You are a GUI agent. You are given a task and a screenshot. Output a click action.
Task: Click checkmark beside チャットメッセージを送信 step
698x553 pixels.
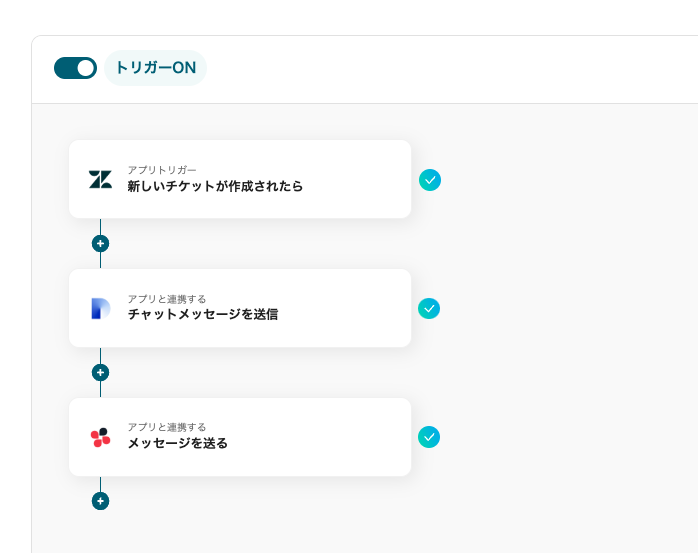point(429,308)
